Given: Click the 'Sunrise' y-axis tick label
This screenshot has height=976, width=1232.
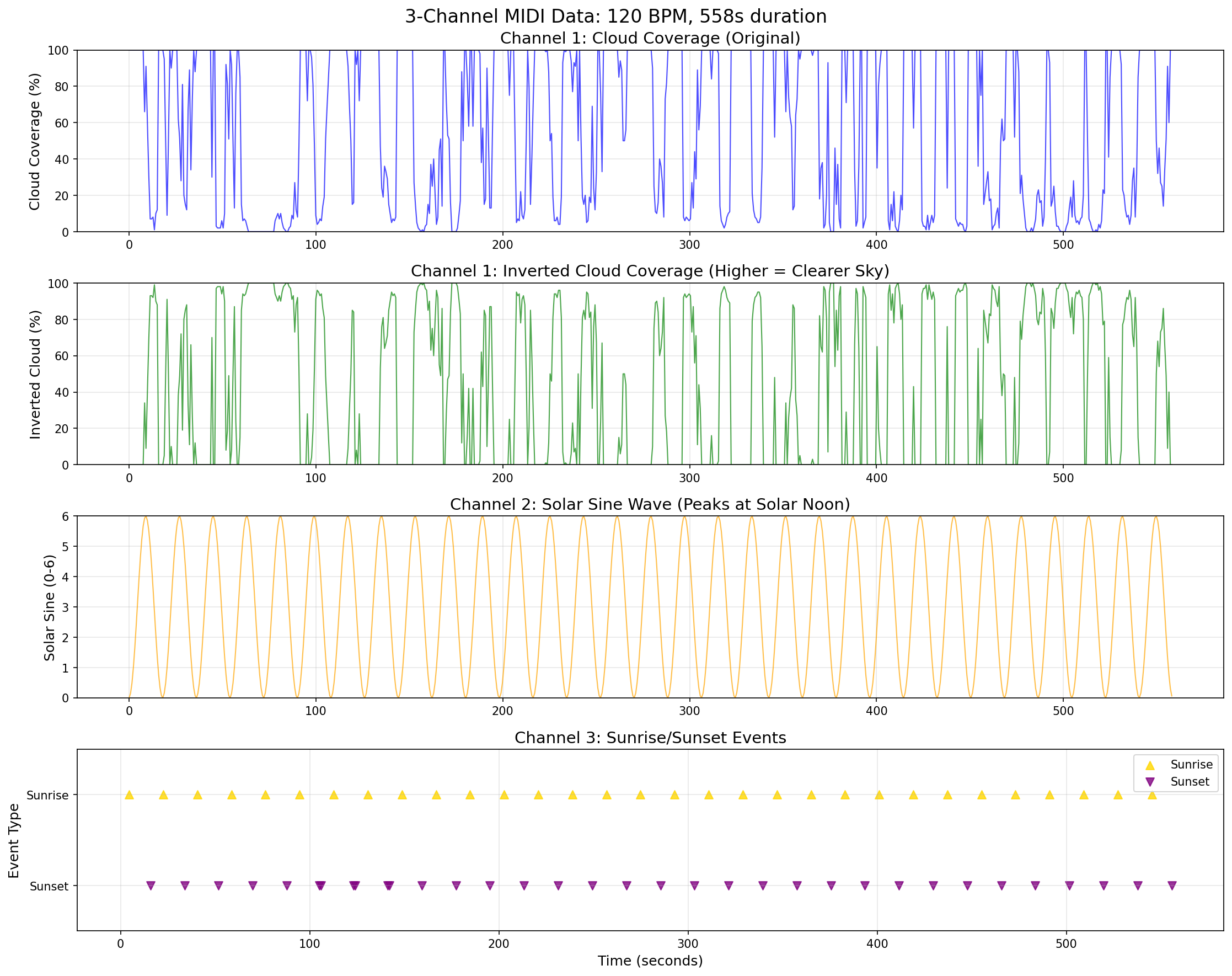Looking at the screenshot, I should [47, 796].
